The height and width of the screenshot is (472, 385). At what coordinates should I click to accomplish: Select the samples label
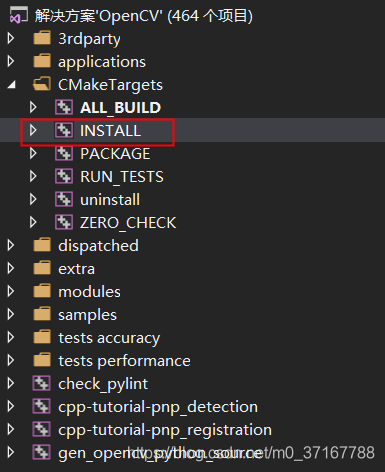87,315
